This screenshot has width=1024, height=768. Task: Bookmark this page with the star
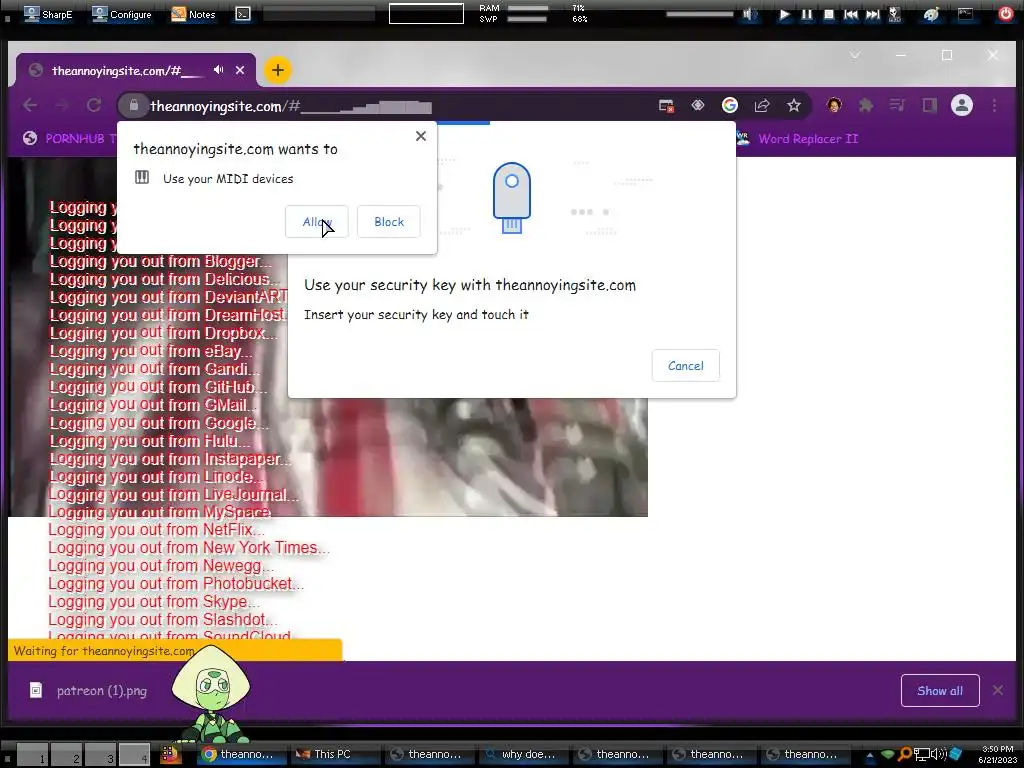(793, 105)
